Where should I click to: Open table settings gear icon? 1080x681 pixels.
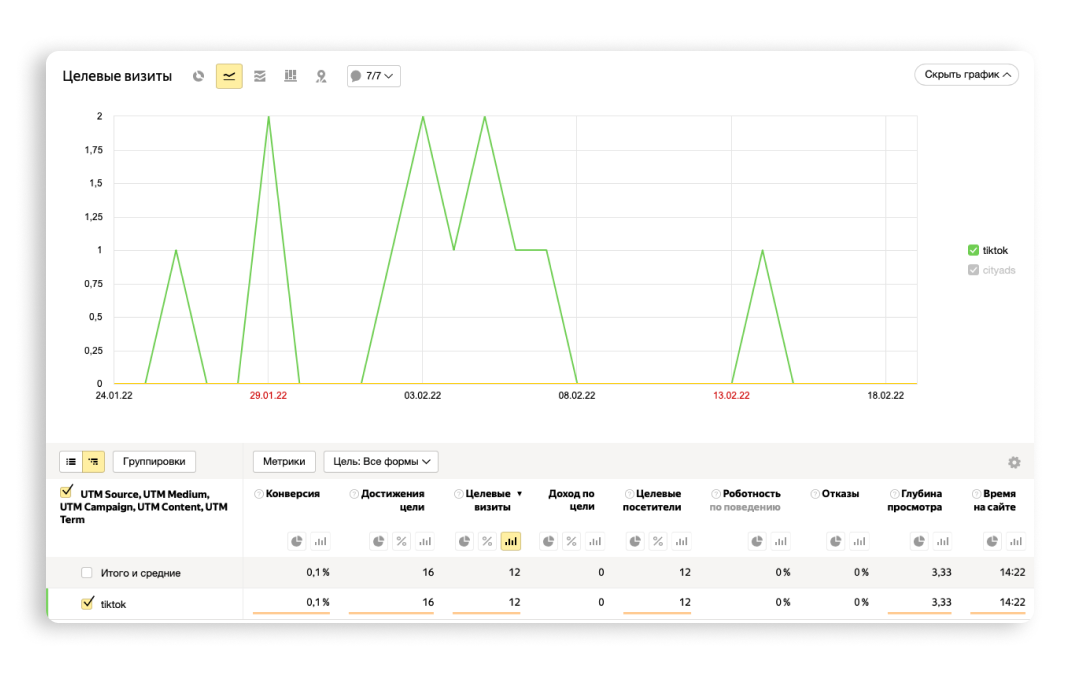pos(1014,463)
